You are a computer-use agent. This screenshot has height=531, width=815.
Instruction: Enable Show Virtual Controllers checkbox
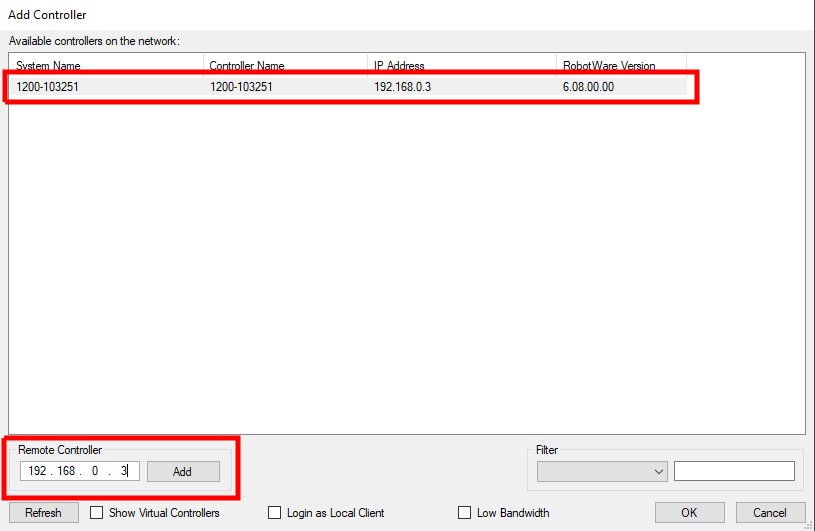[x=97, y=513]
